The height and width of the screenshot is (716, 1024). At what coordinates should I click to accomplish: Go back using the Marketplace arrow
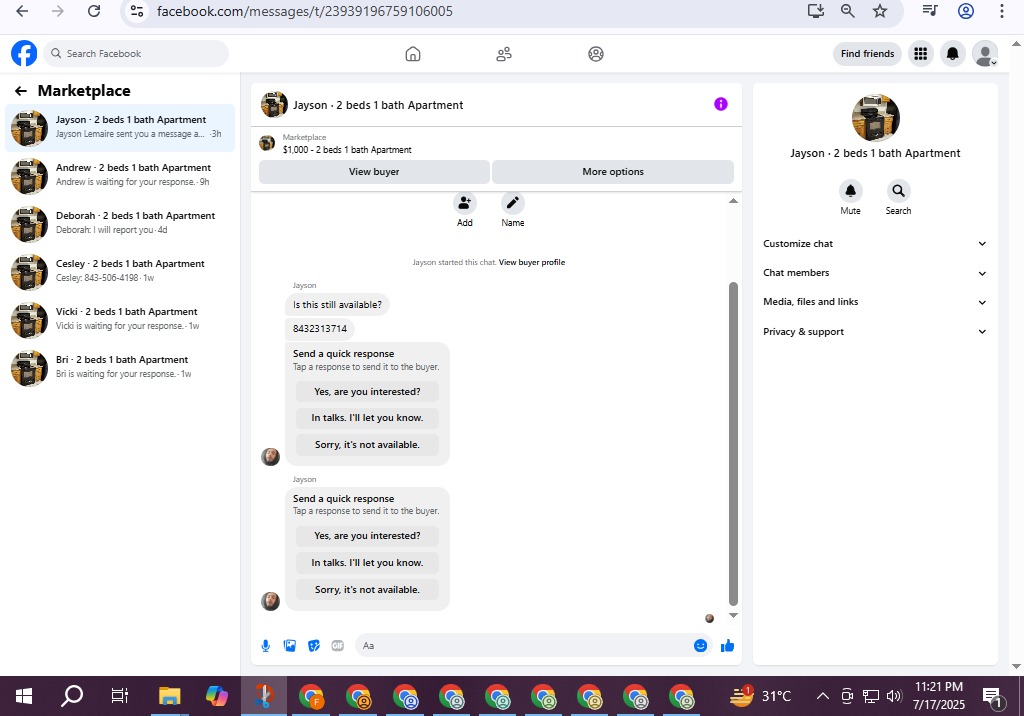[x=21, y=91]
